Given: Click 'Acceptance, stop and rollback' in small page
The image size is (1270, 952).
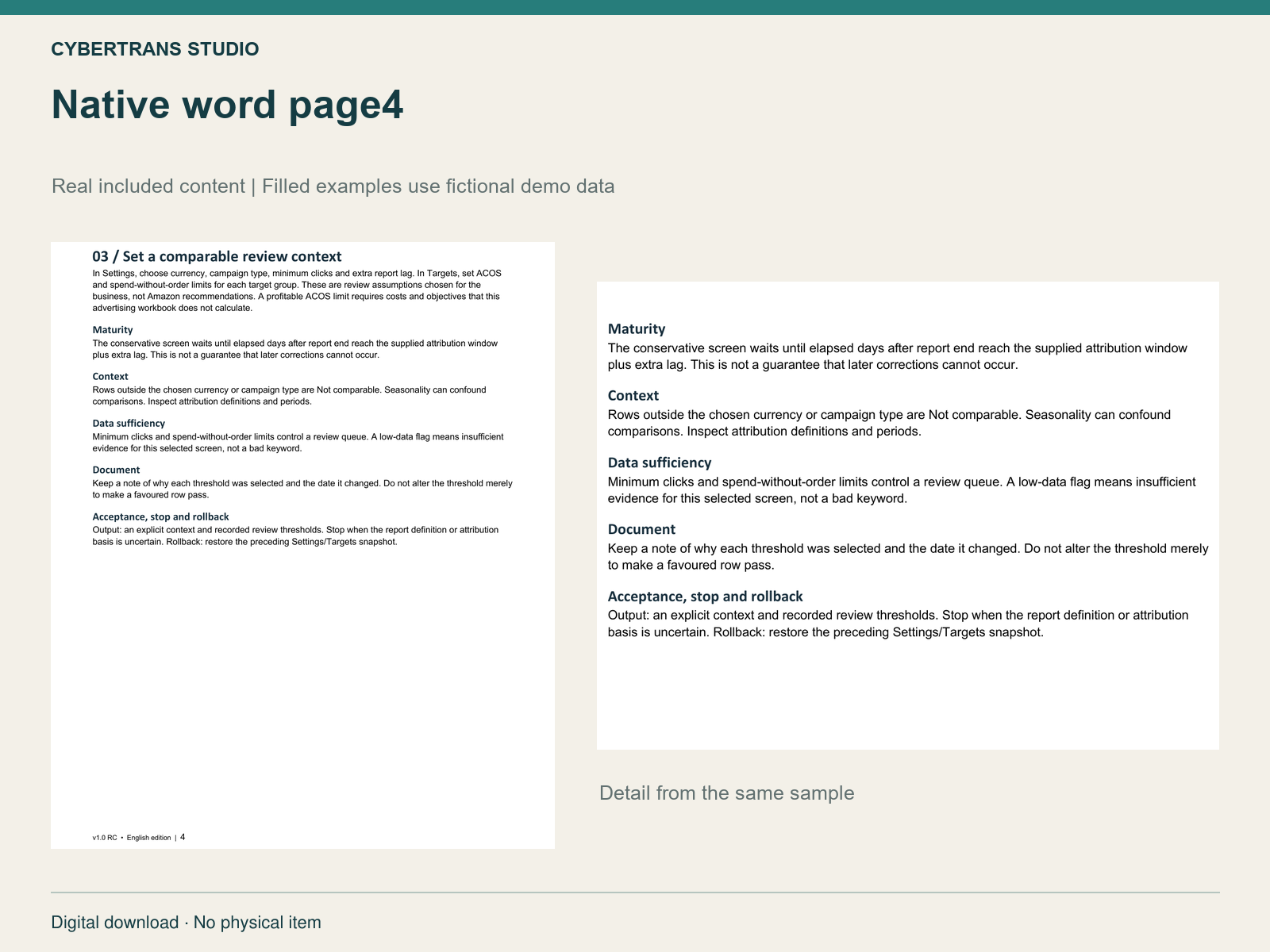Looking at the screenshot, I should click(x=160, y=517).
